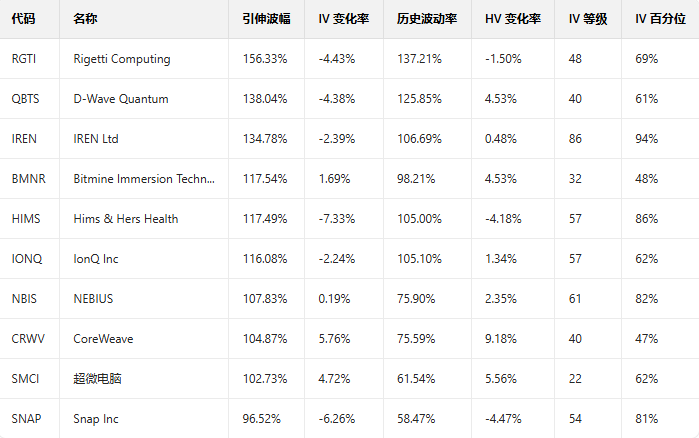
Task: Click Rigetti Computing's 156.33% value
Action: (x=264, y=59)
